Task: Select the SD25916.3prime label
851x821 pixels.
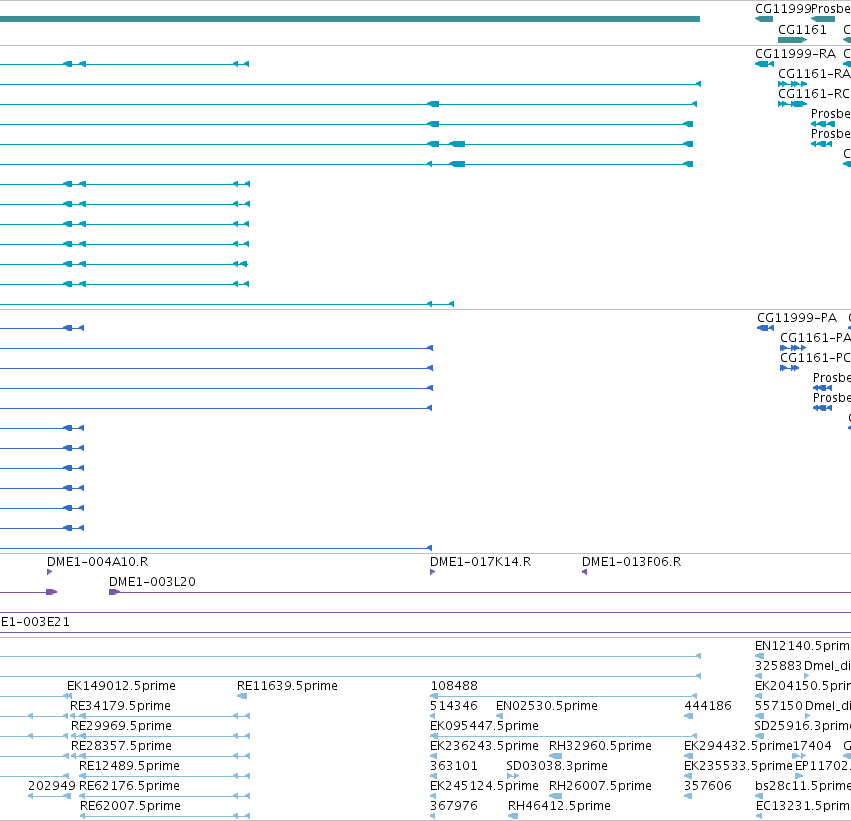Action: [x=803, y=725]
